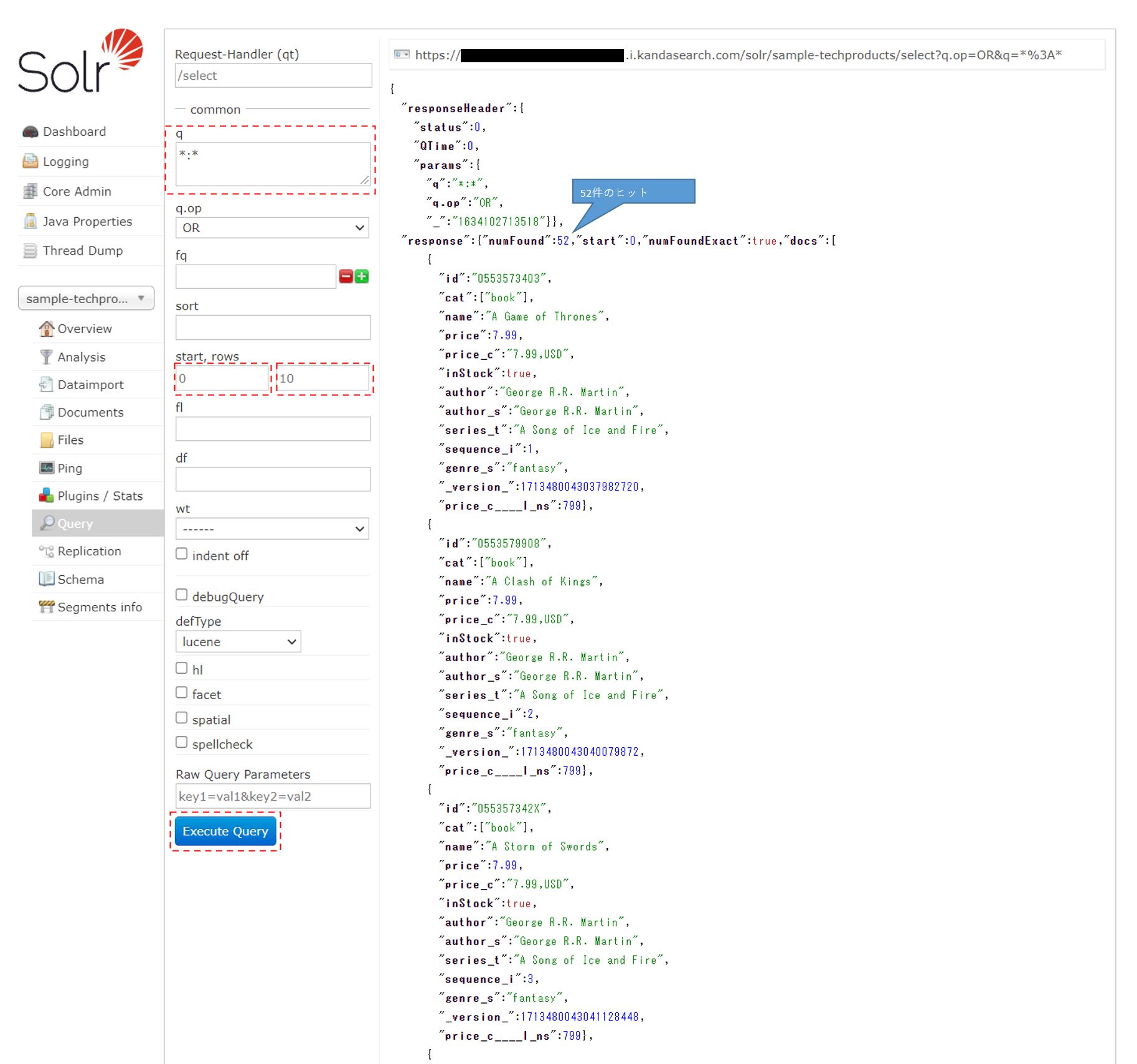
Task: Click the Analysis funnel icon
Action: tap(47, 357)
